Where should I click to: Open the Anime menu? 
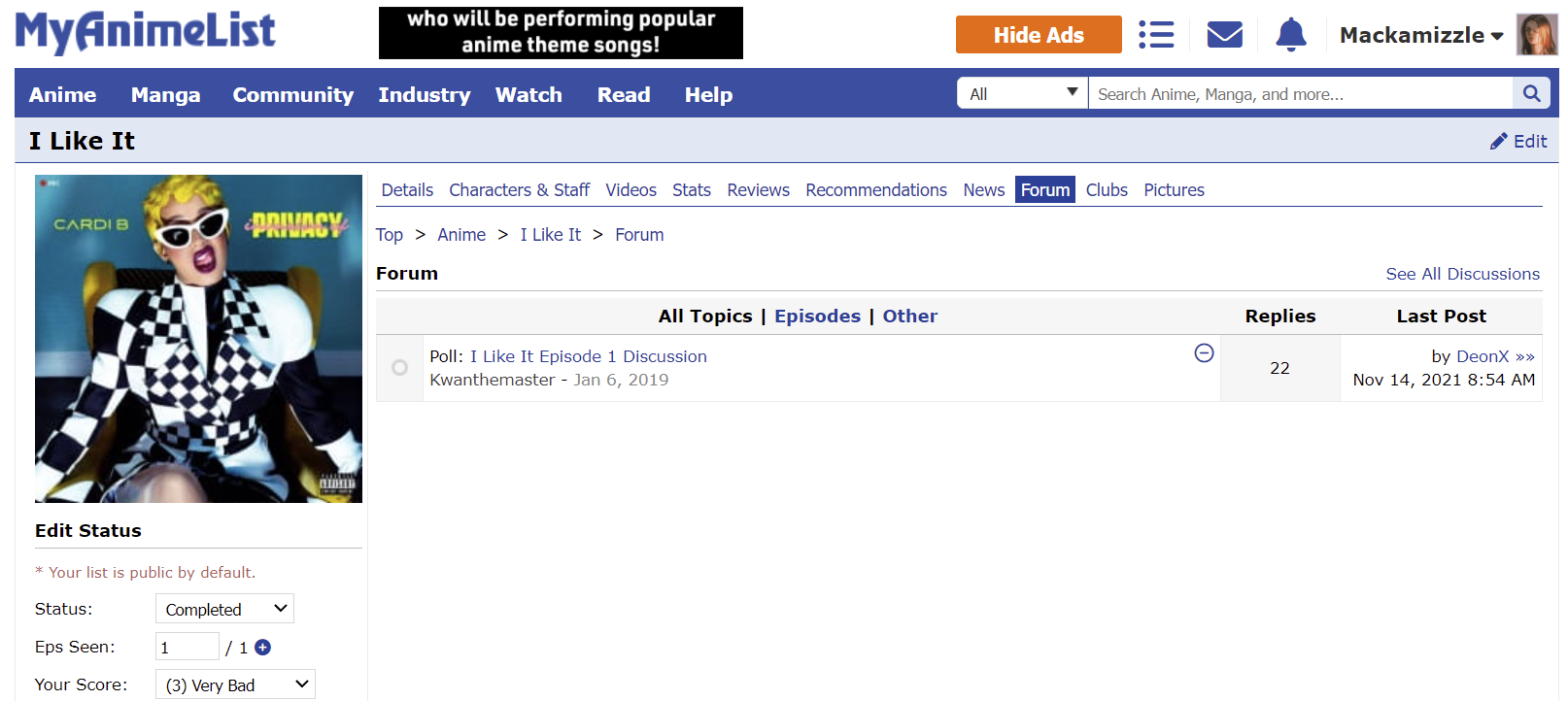pyautogui.click(x=62, y=94)
